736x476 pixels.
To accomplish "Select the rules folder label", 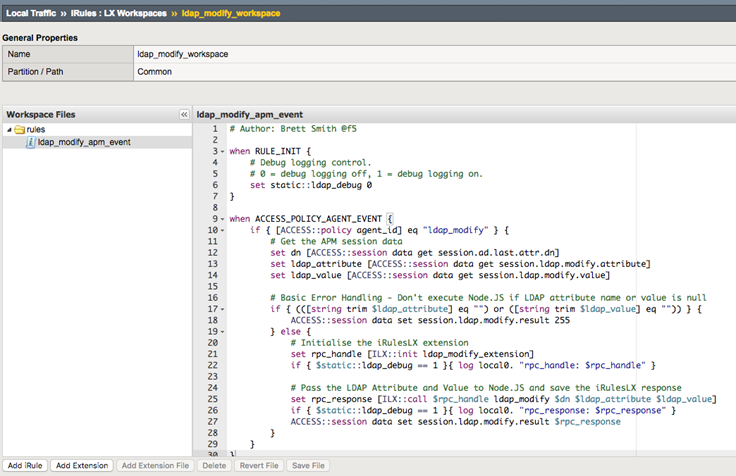I will (x=36, y=129).
